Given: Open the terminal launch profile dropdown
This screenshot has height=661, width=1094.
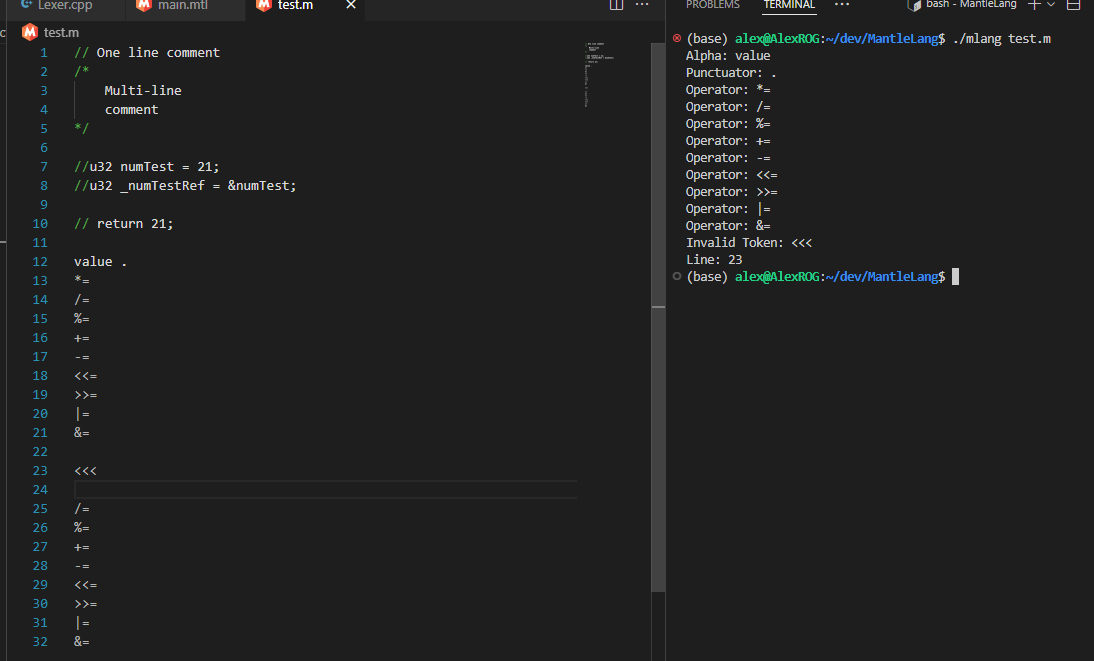Looking at the screenshot, I should tap(1051, 5).
